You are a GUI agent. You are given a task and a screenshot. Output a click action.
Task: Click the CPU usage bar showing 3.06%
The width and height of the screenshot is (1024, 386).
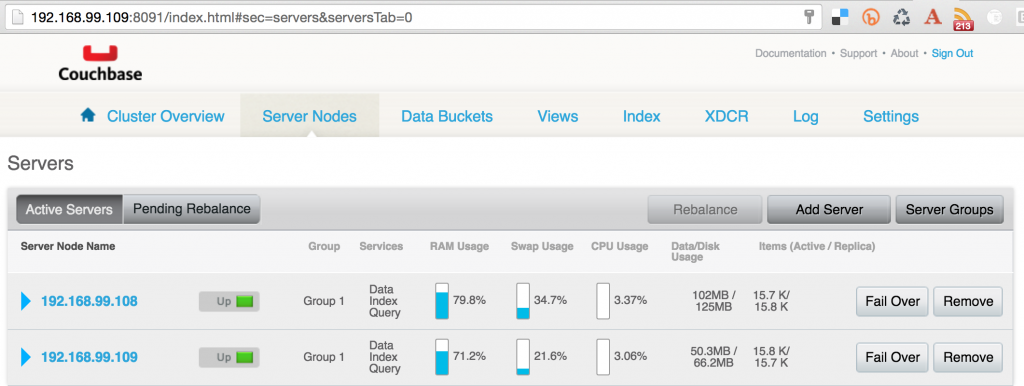(x=603, y=357)
